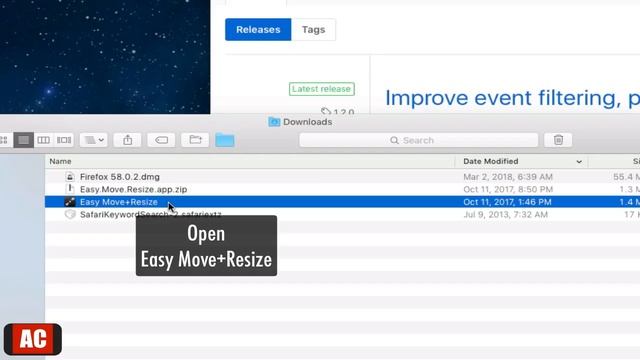Image resolution: width=640 pixels, height=360 pixels.
Task: Click the Edit Tags toolbar icon
Action: click(161, 140)
